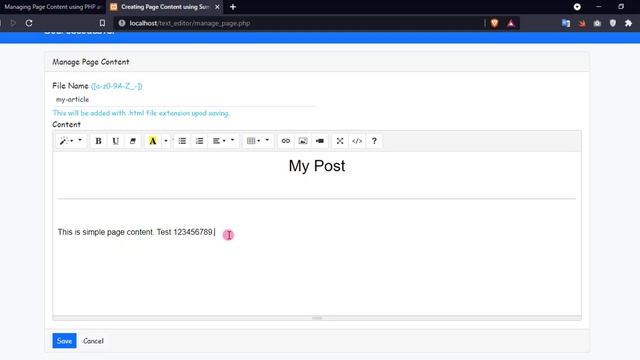The image size is (640, 360).
Task: Click the insert picture icon
Action: 303,141
